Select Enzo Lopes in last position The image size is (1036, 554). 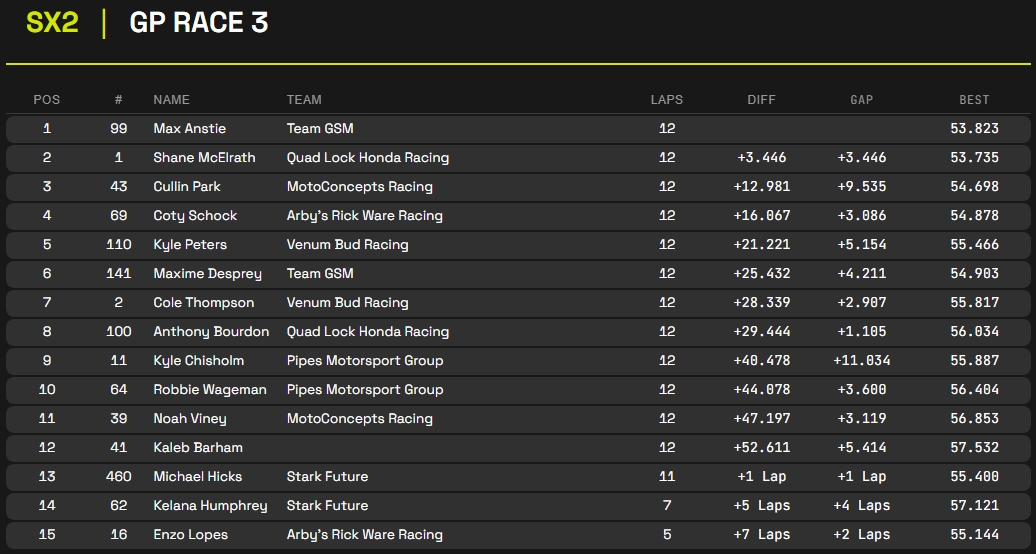click(x=190, y=535)
